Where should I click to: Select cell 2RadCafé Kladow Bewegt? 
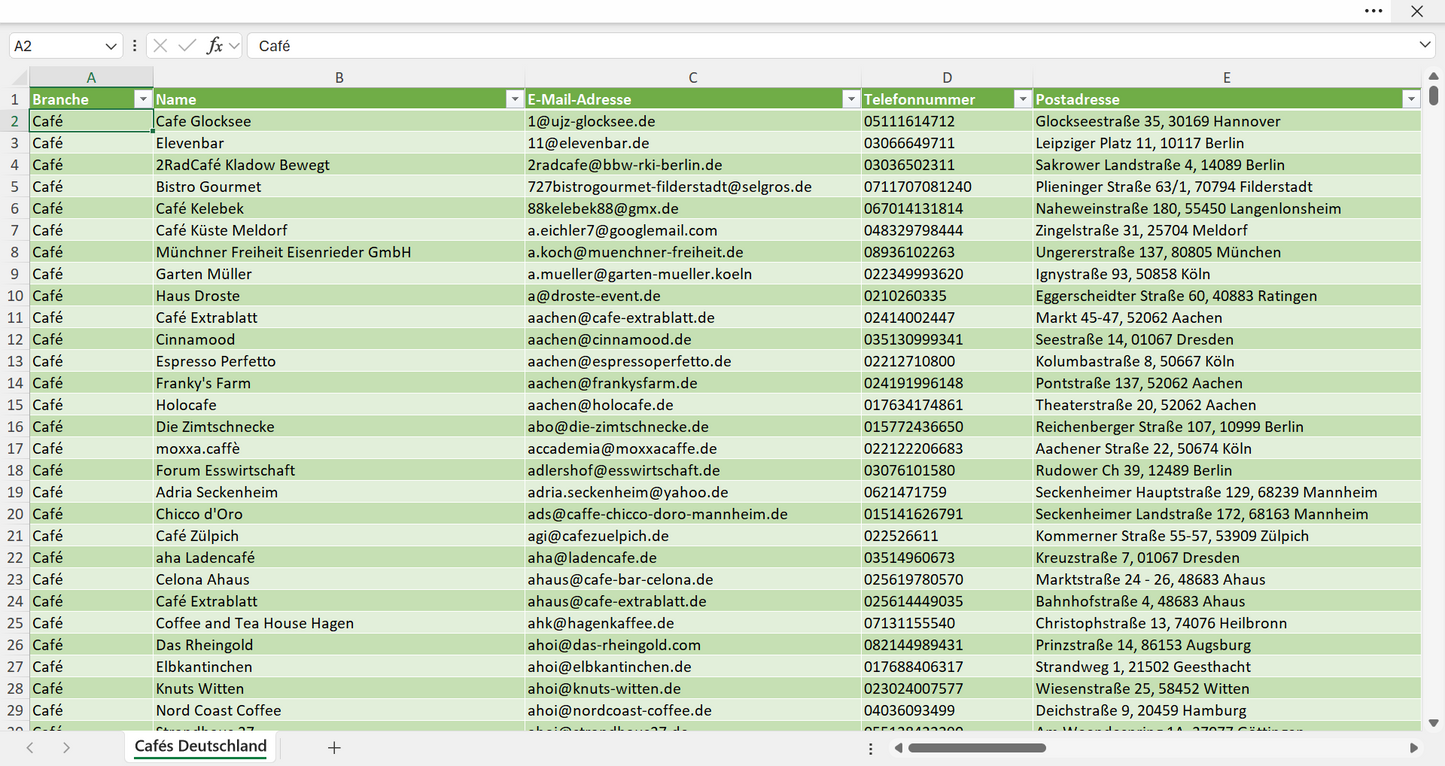pyautogui.click(x=339, y=165)
